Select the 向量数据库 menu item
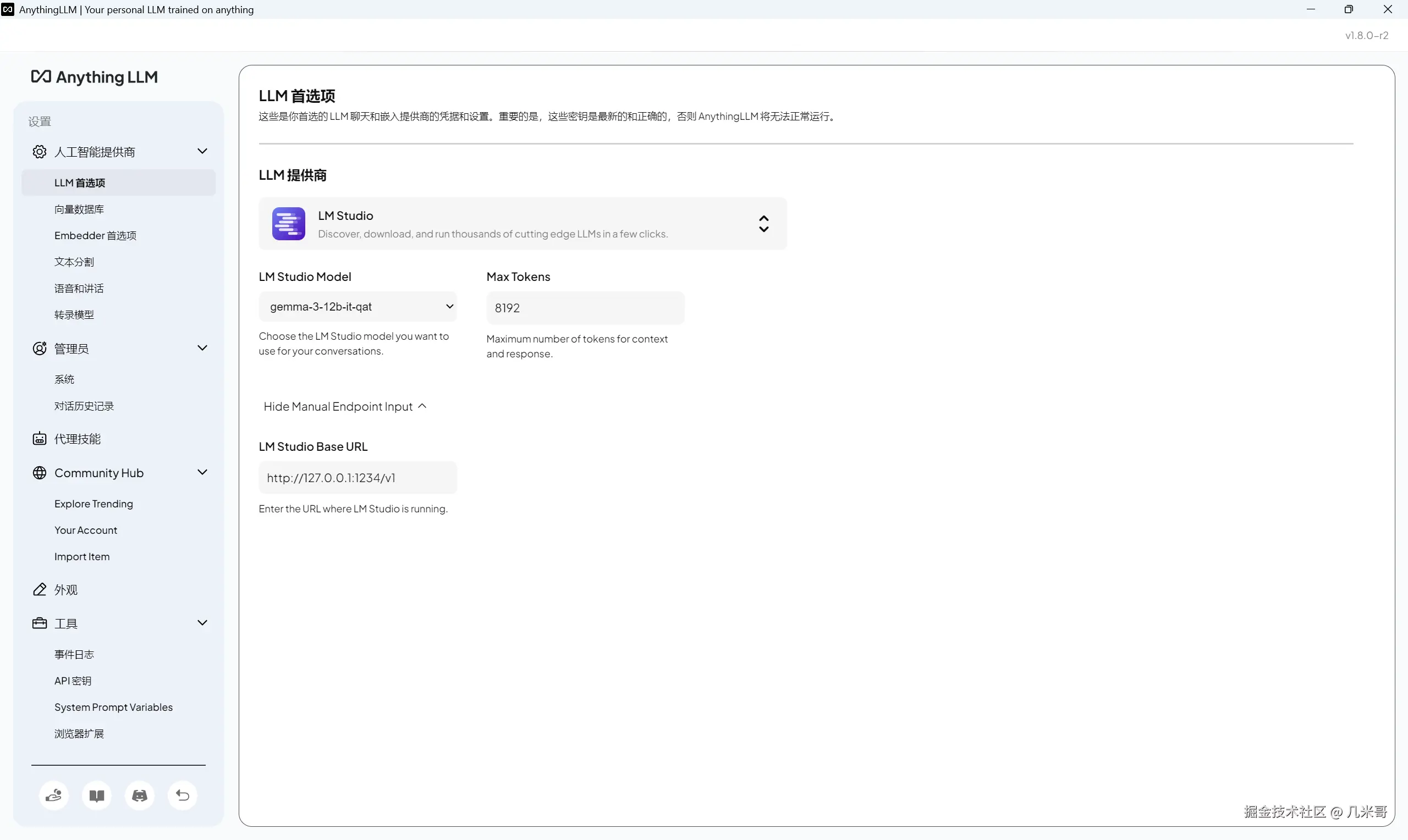 tap(79, 209)
